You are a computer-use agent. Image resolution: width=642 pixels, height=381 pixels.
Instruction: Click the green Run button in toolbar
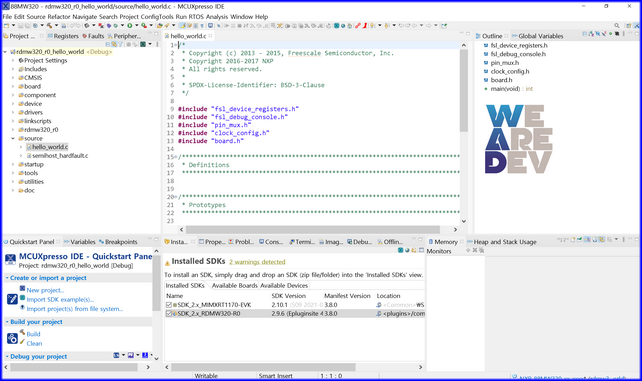coord(129,25)
